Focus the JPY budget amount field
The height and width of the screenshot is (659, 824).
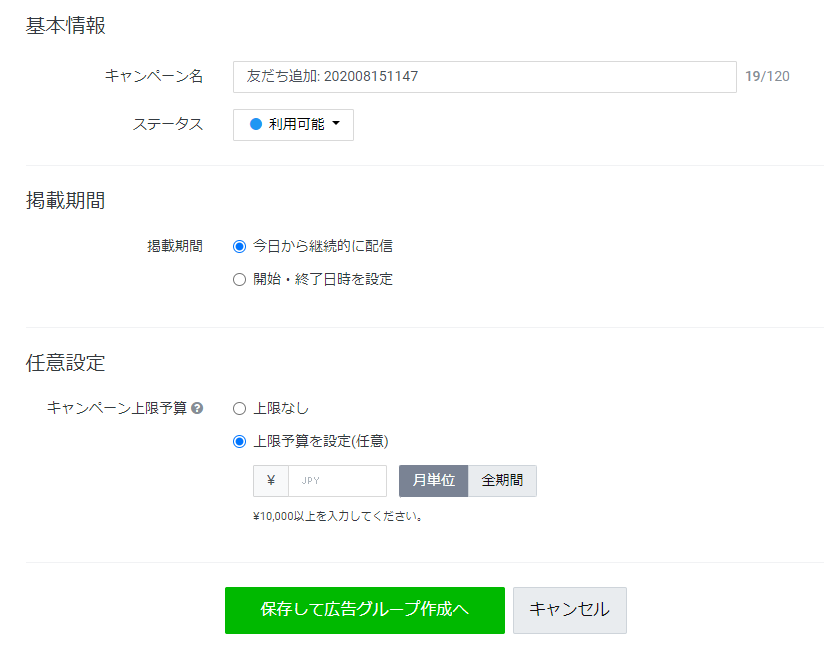[x=337, y=480]
